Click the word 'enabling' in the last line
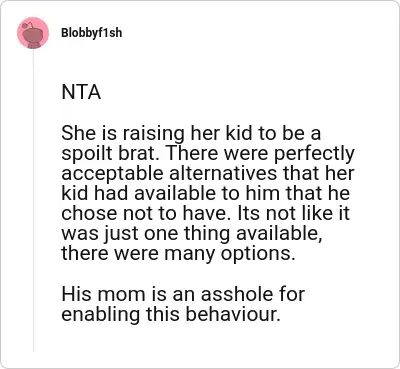This screenshot has width=400, height=369. (x=100, y=315)
